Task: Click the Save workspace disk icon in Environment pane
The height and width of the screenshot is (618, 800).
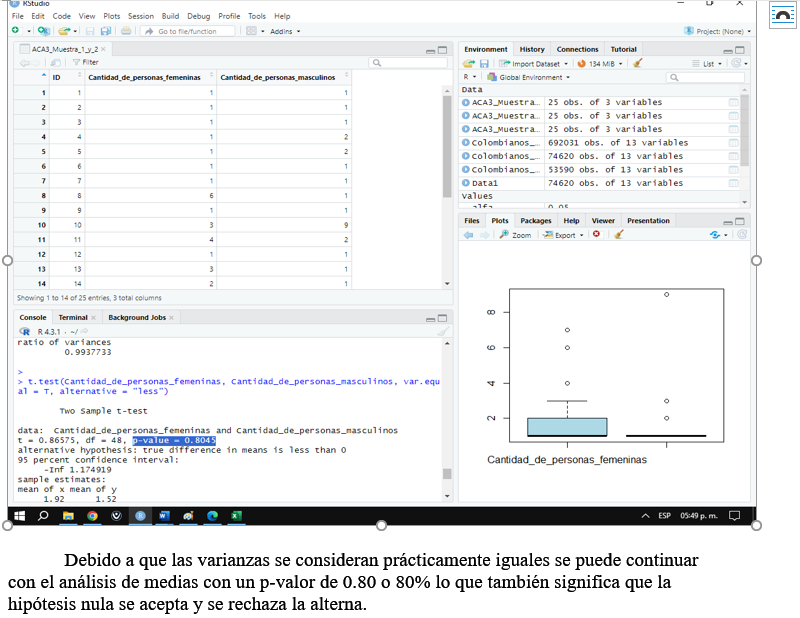Action: tap(484, 64)
